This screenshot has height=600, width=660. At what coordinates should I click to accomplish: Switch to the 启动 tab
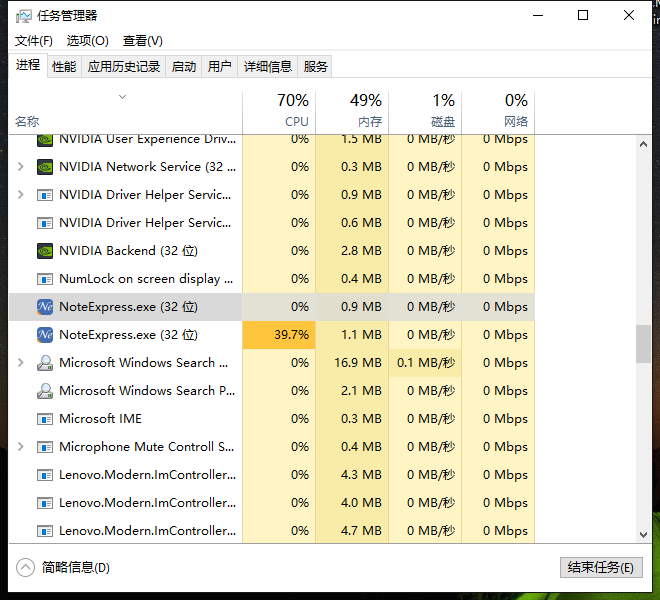click(184, 67)
